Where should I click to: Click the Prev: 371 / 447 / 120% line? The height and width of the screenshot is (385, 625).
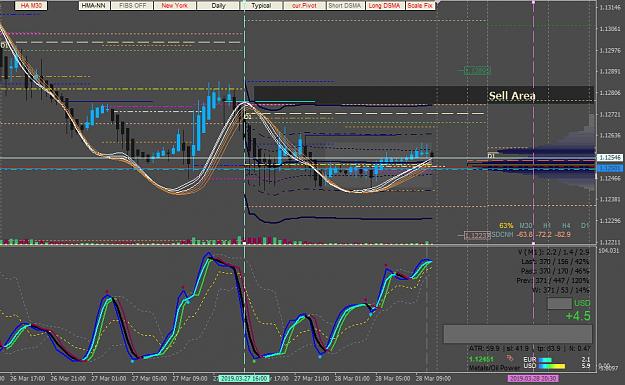point(553,281)
